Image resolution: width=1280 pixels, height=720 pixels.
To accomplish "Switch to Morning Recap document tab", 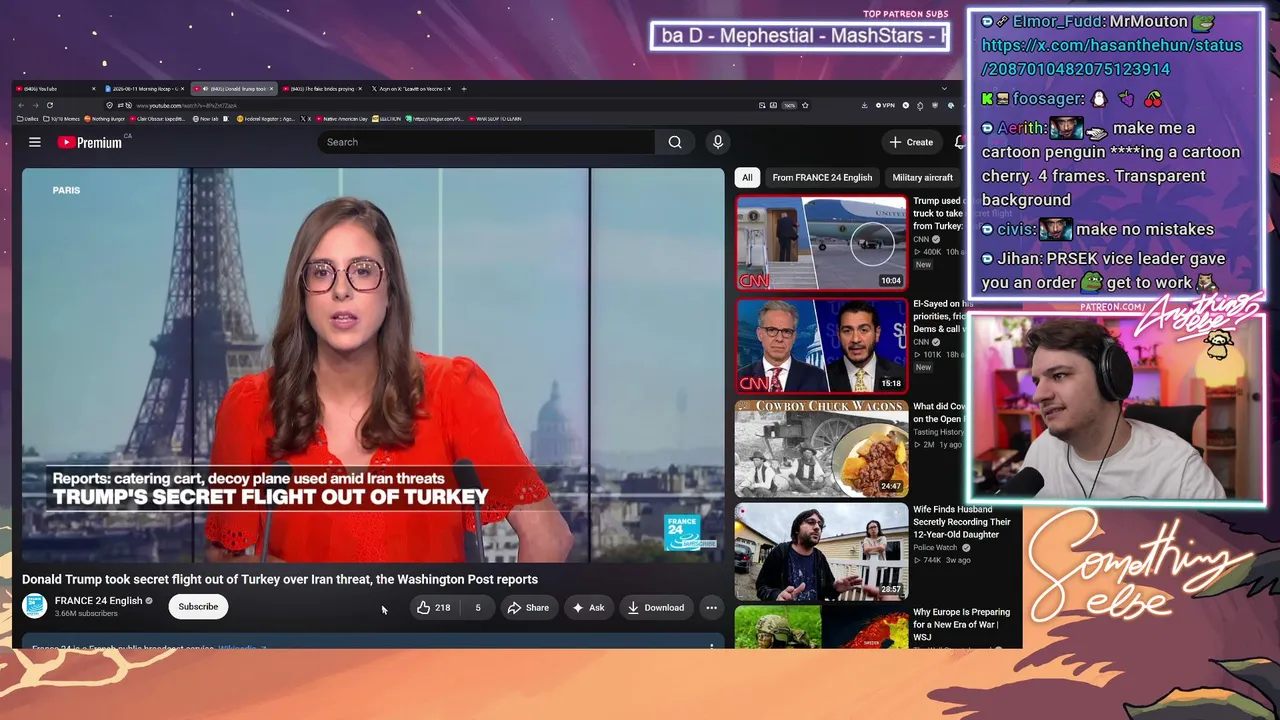I will 144,89.
